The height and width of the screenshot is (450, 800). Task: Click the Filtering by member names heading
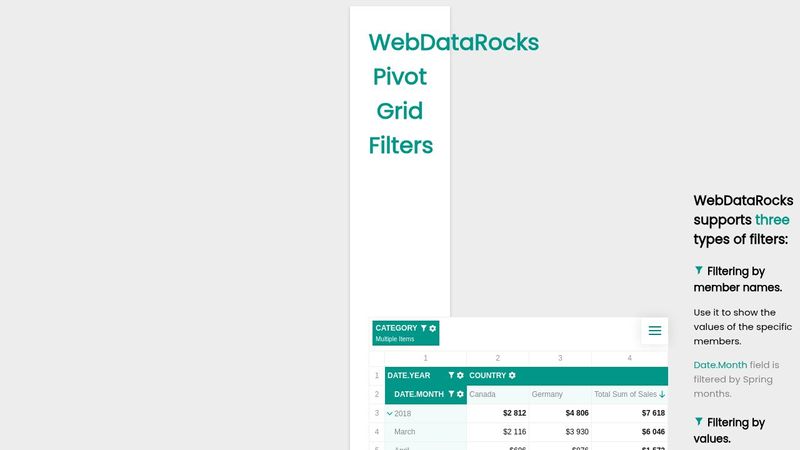(738, 279)
